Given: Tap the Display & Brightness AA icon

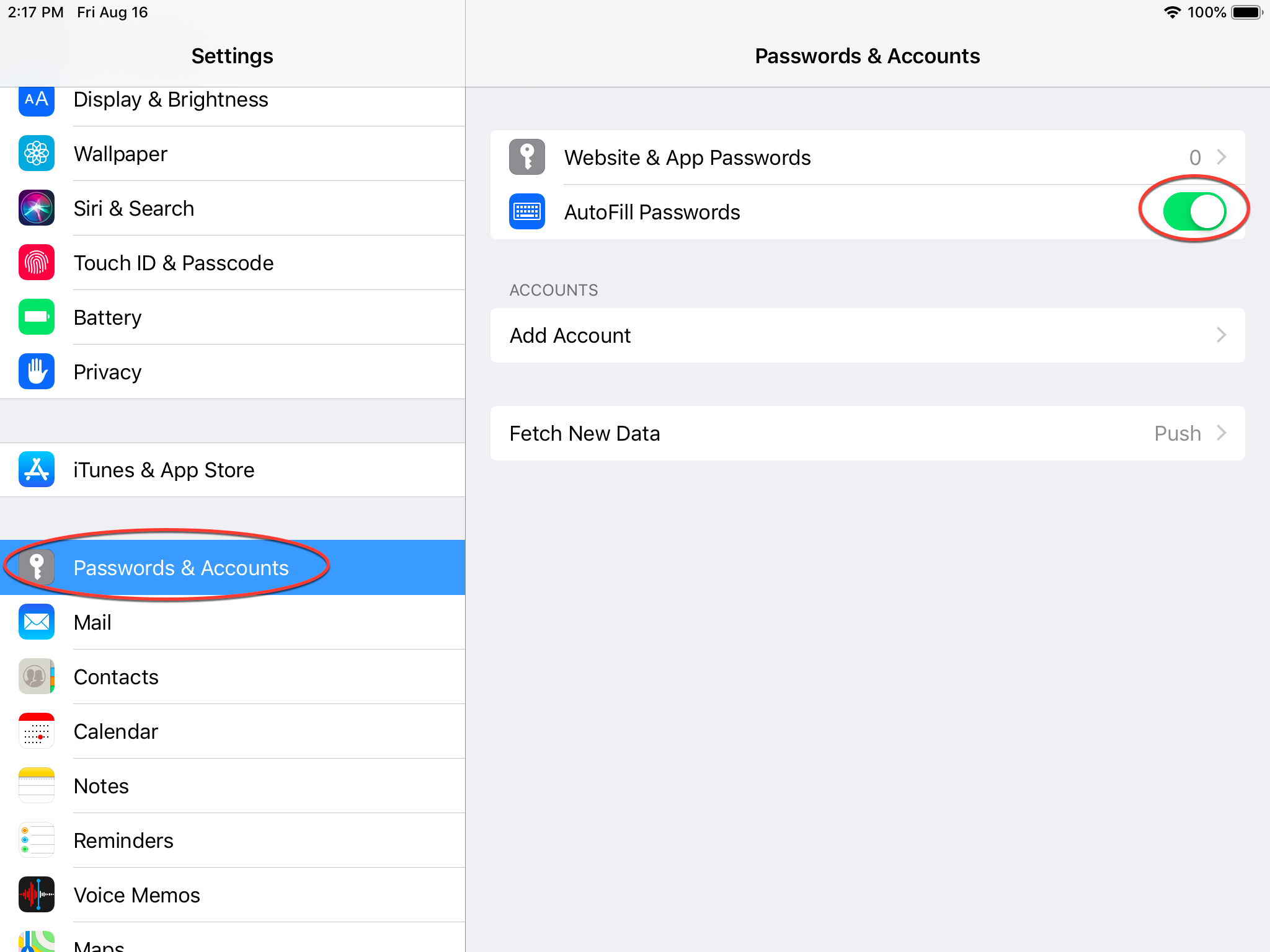Looking at the screenshot, I should [x=37, y=101].
